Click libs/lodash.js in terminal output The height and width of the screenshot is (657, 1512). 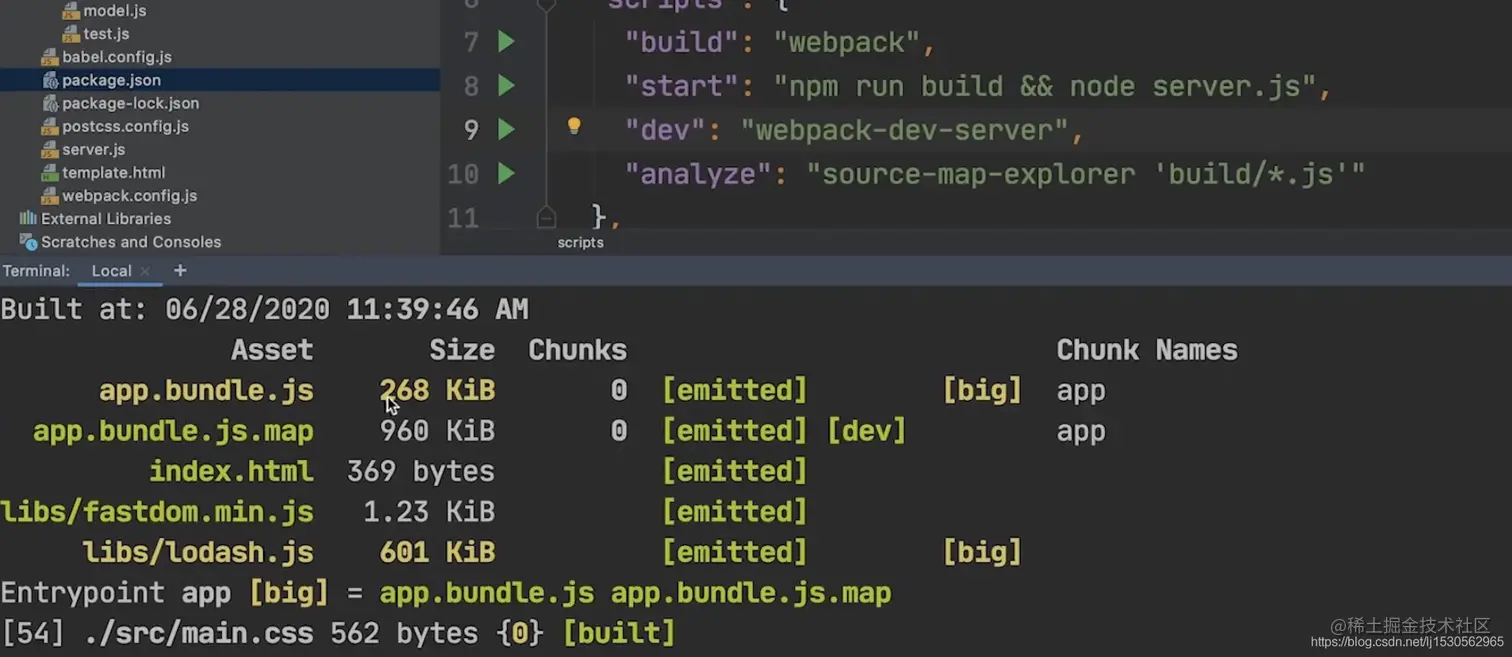[198, 552]
